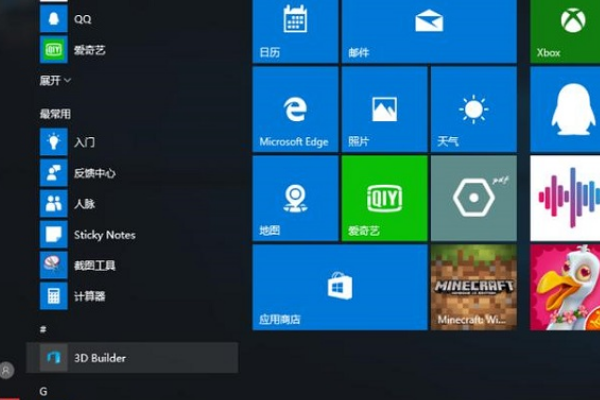Viewport: 600px width, 400px height.
Task: Open the 日历 calendar tile
Action: 295,31
